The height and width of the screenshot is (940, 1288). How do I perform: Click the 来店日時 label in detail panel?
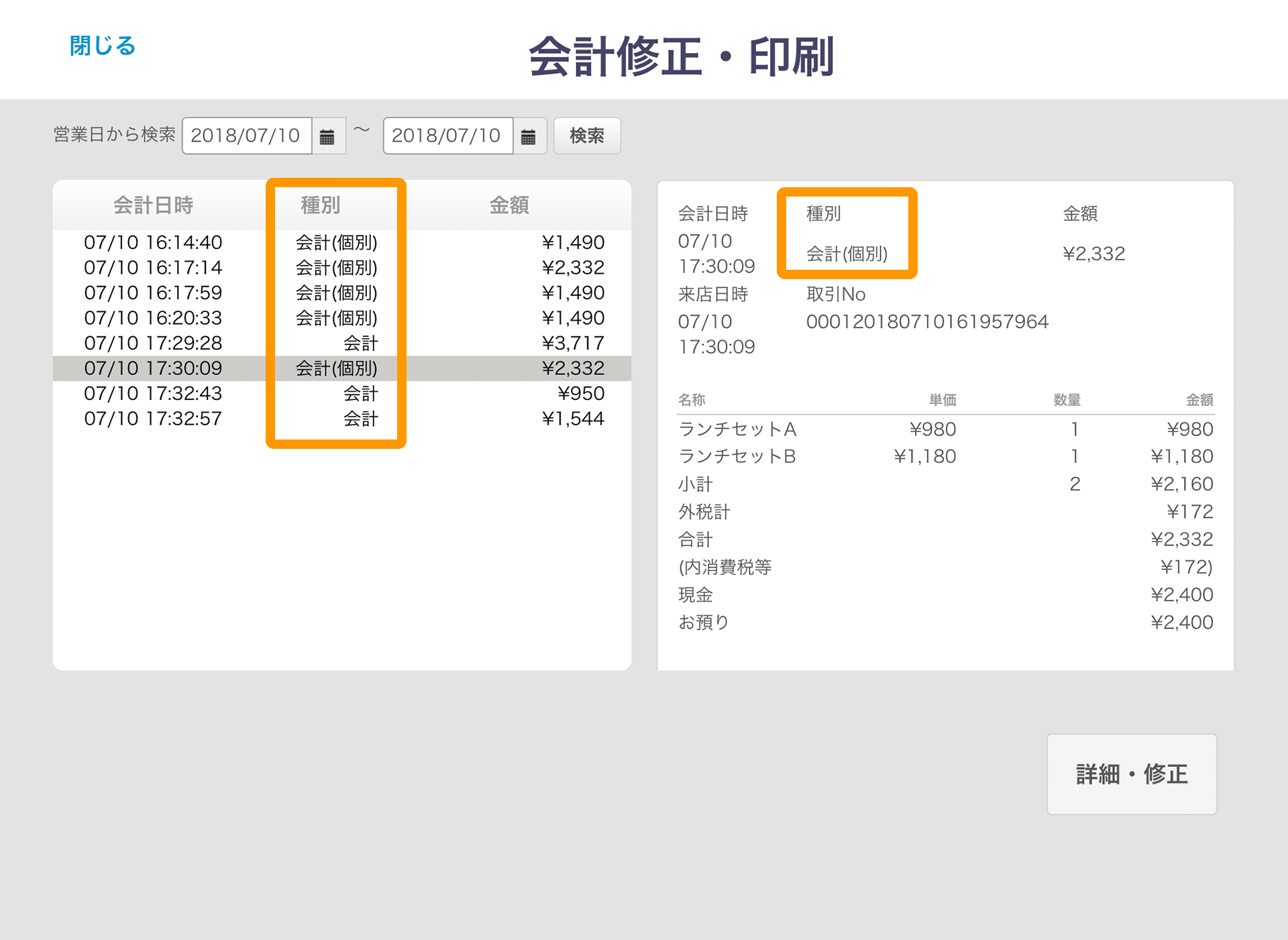pos(713,295)
